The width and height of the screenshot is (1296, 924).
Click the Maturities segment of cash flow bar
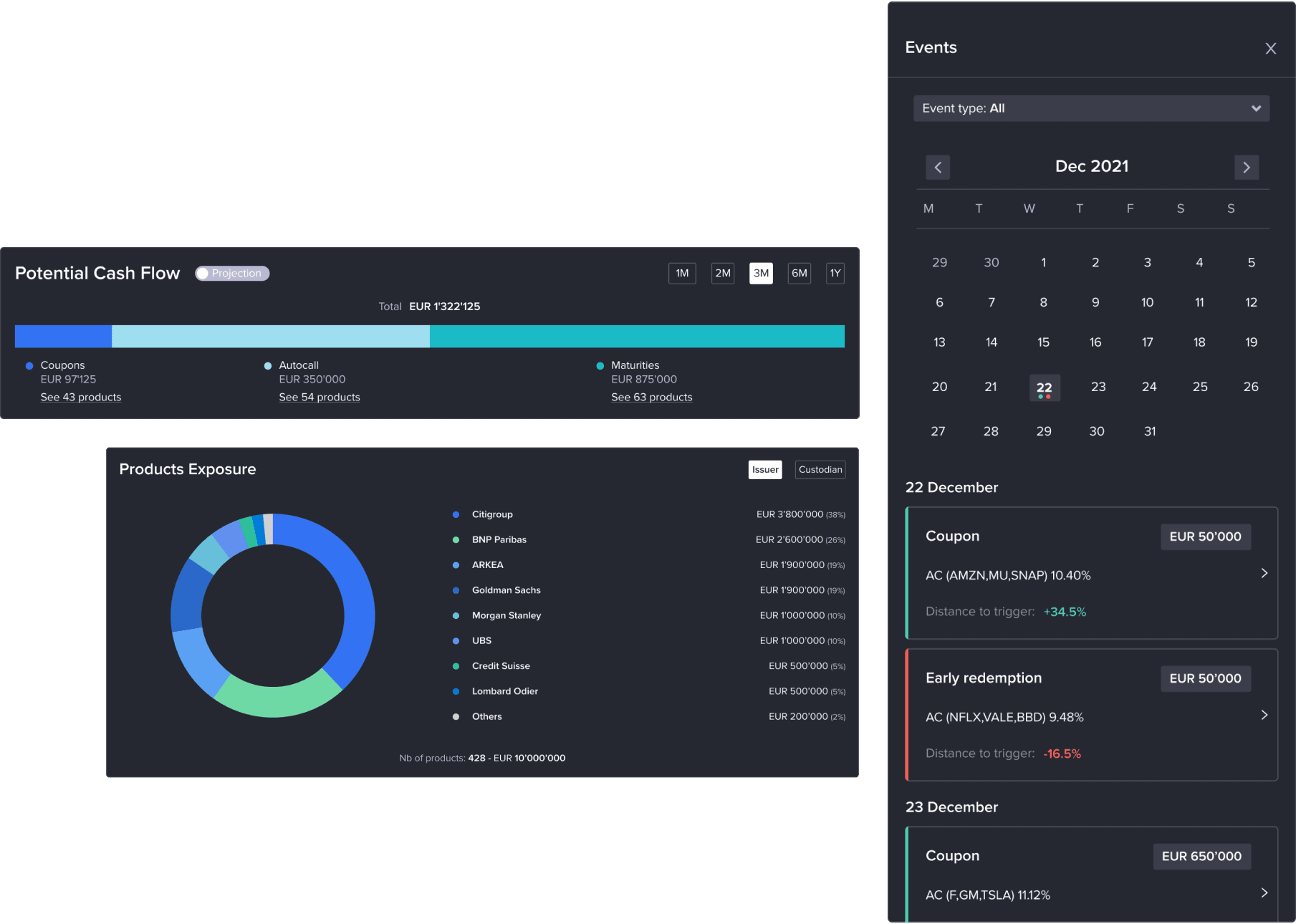(x=637, y=336)
